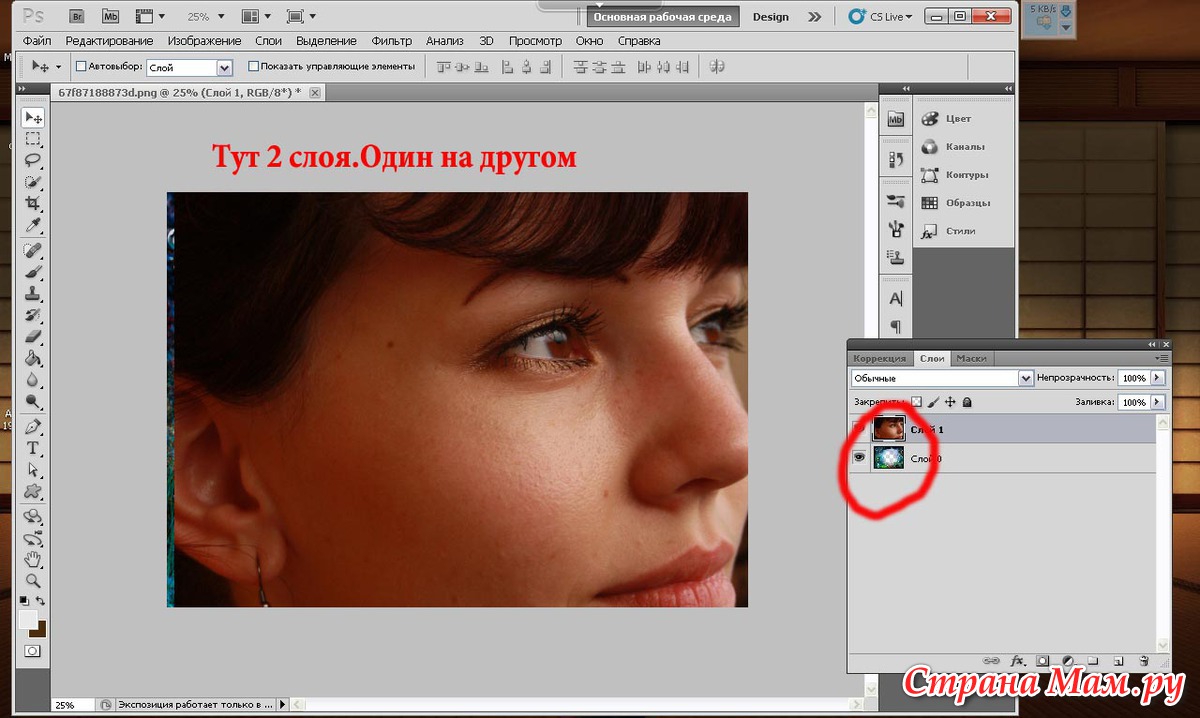The width and height of the screenshot is (1200, 718).
Task: Add a layer mask in the Layers panel
Action: pos(1042,661)
